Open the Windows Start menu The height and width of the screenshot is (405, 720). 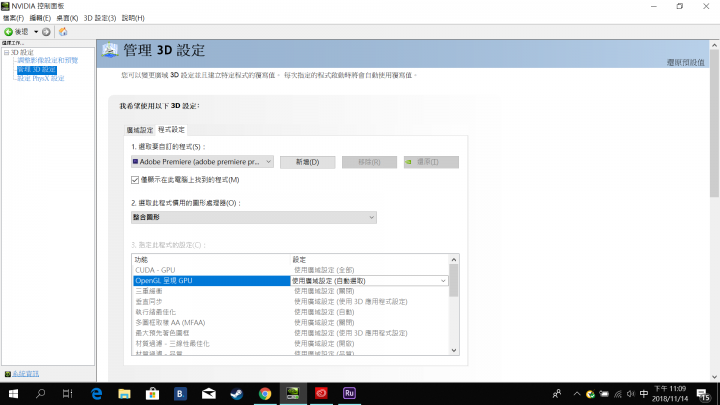[x=13, y=394]
